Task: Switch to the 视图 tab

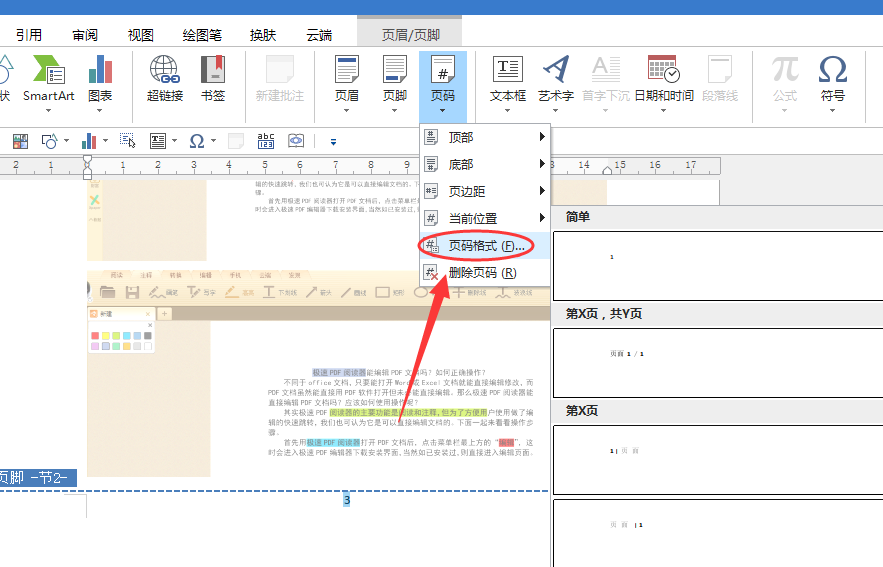Action: [x=140, y=35]
